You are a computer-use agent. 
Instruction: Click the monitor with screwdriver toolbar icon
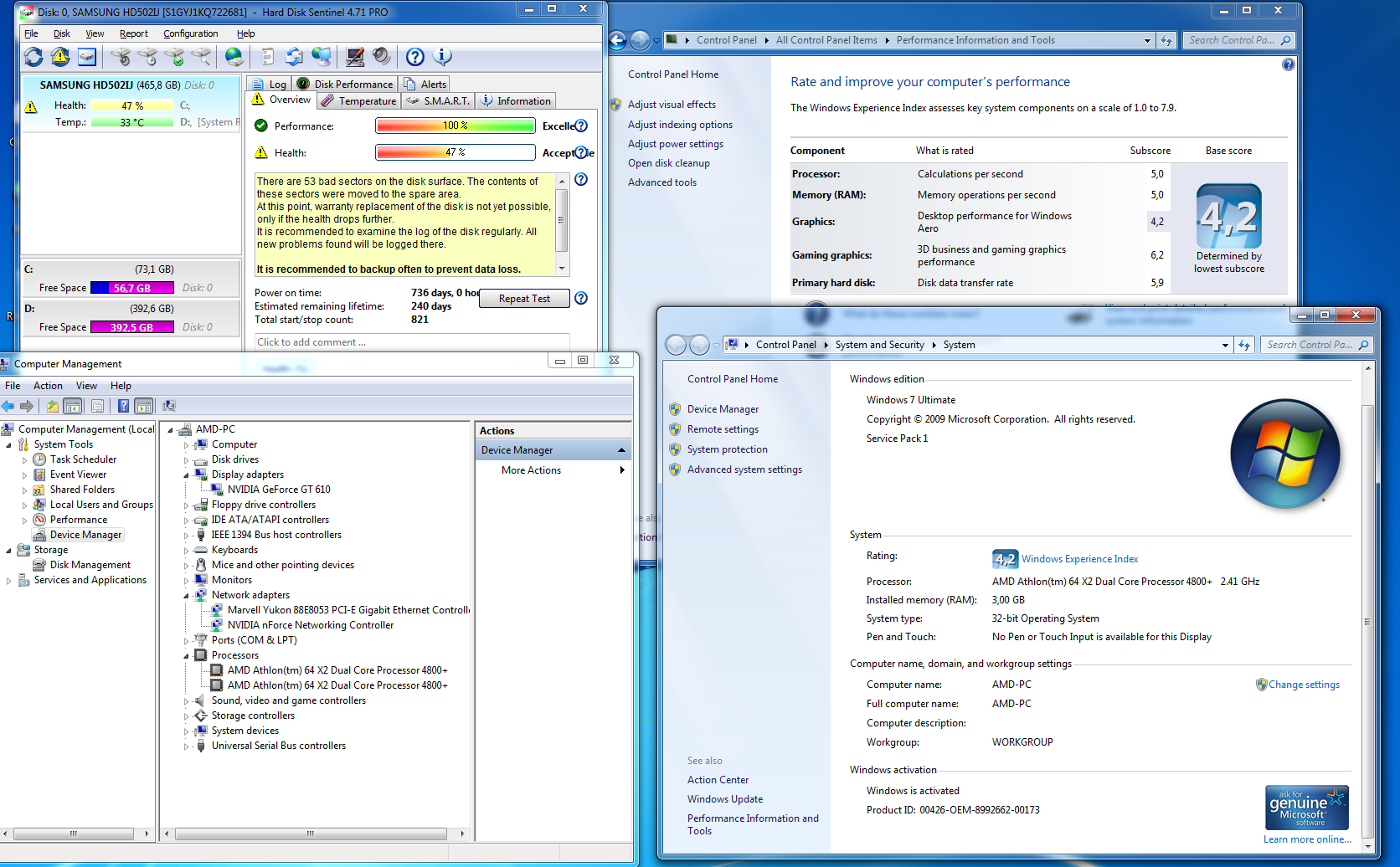click(355, 57)
